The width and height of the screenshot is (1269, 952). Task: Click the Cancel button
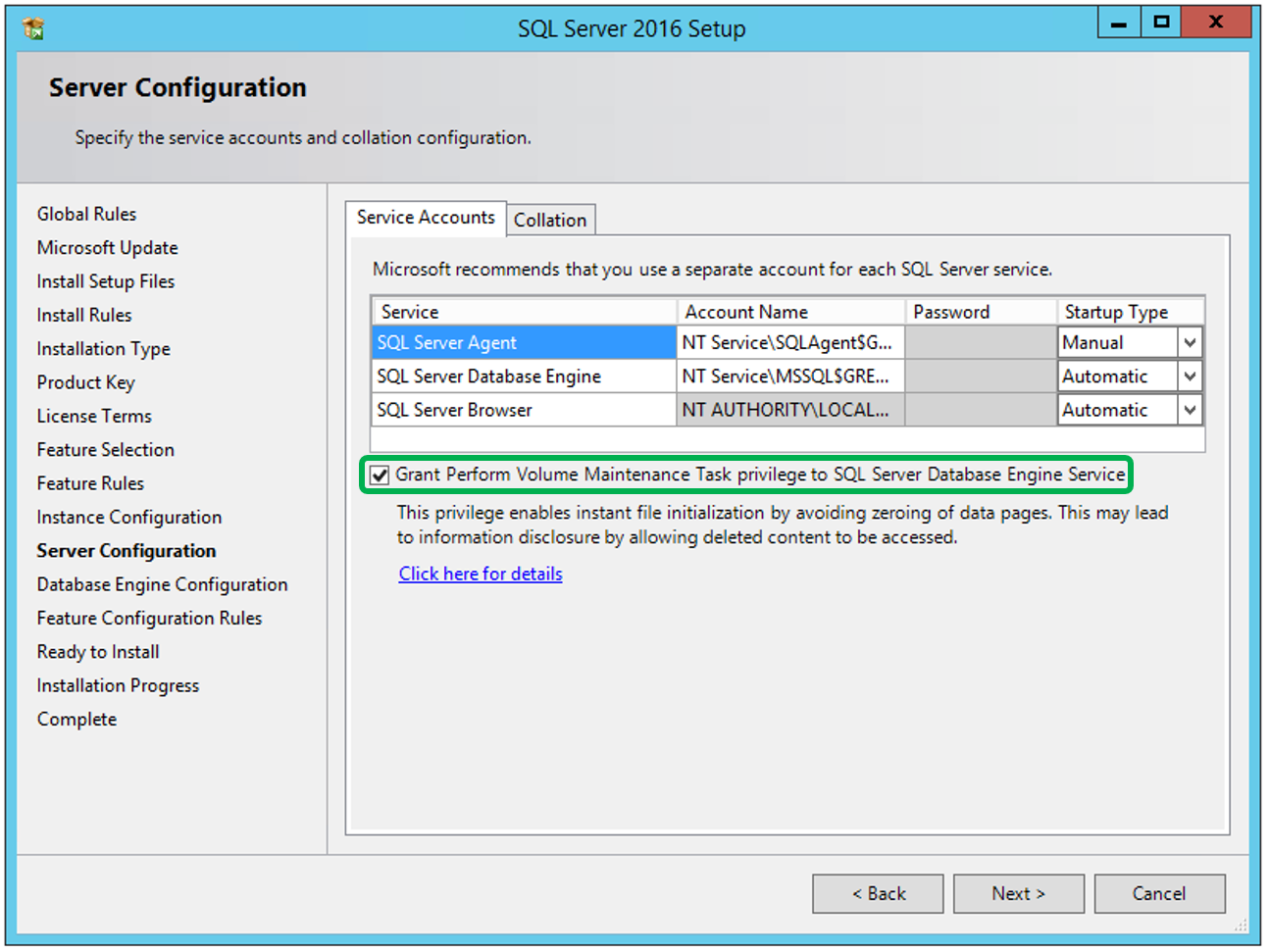pyautogui.click(x=1159, y=893)
